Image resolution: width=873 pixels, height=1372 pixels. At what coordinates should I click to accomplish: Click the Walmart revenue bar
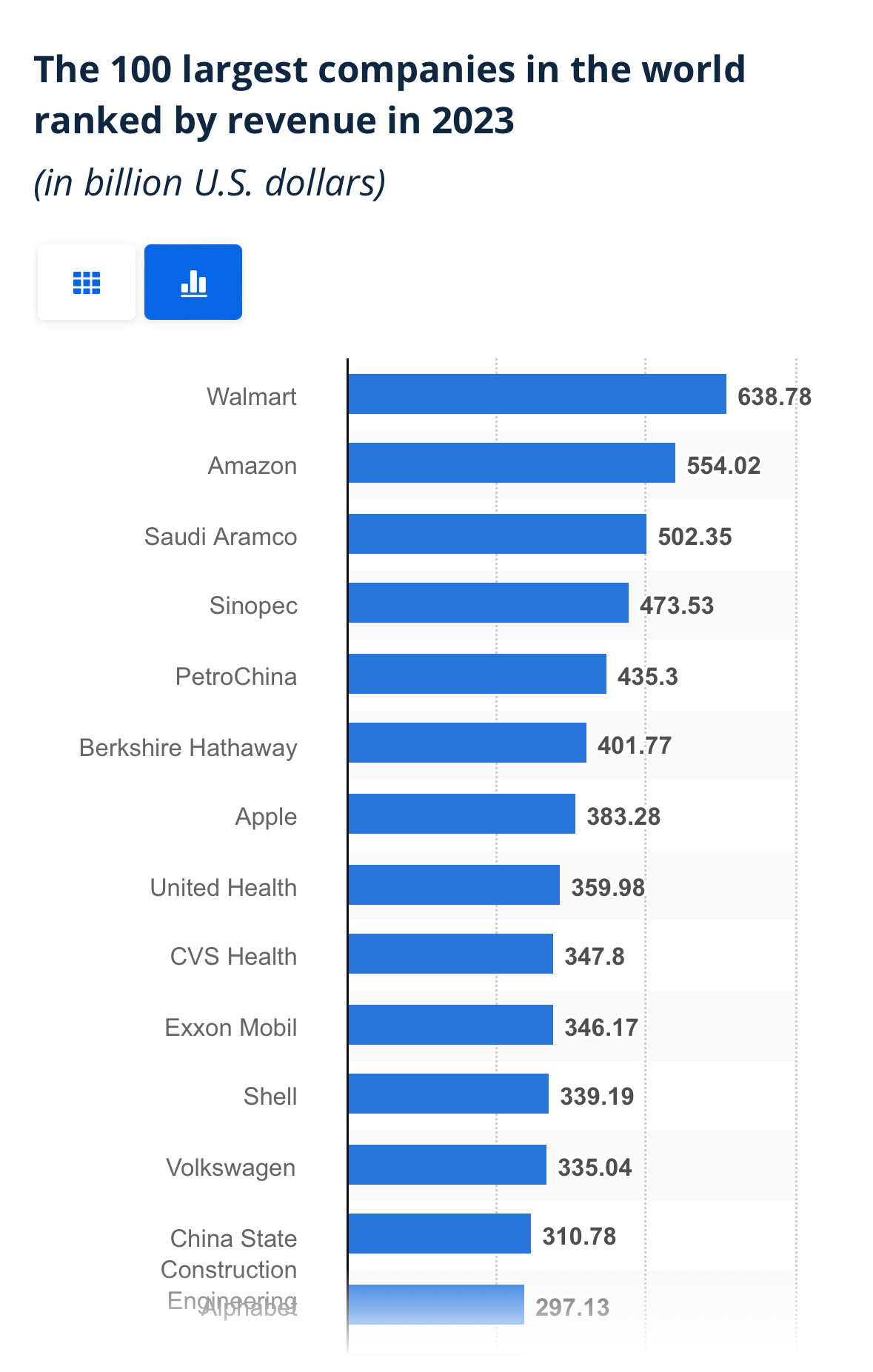point(537,394)
